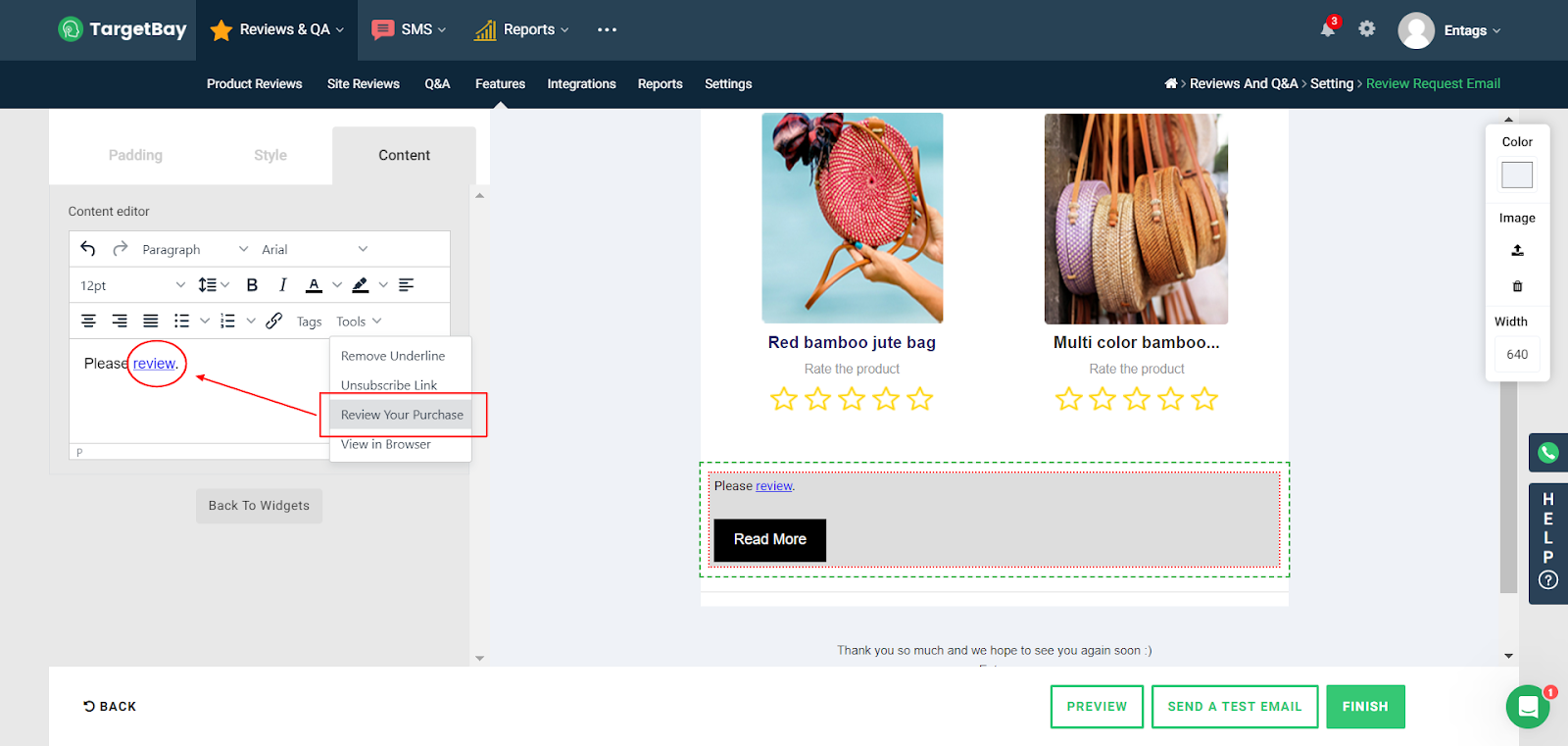Expand bullet list style options arrow
Viewport: 1568px width, 746px height.
tap(205, 321)
